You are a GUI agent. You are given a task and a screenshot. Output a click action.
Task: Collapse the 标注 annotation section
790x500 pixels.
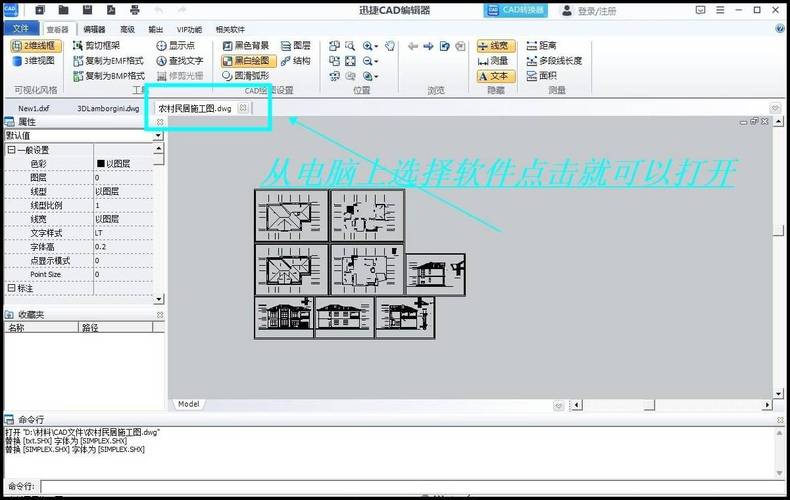tap(11, 288)
